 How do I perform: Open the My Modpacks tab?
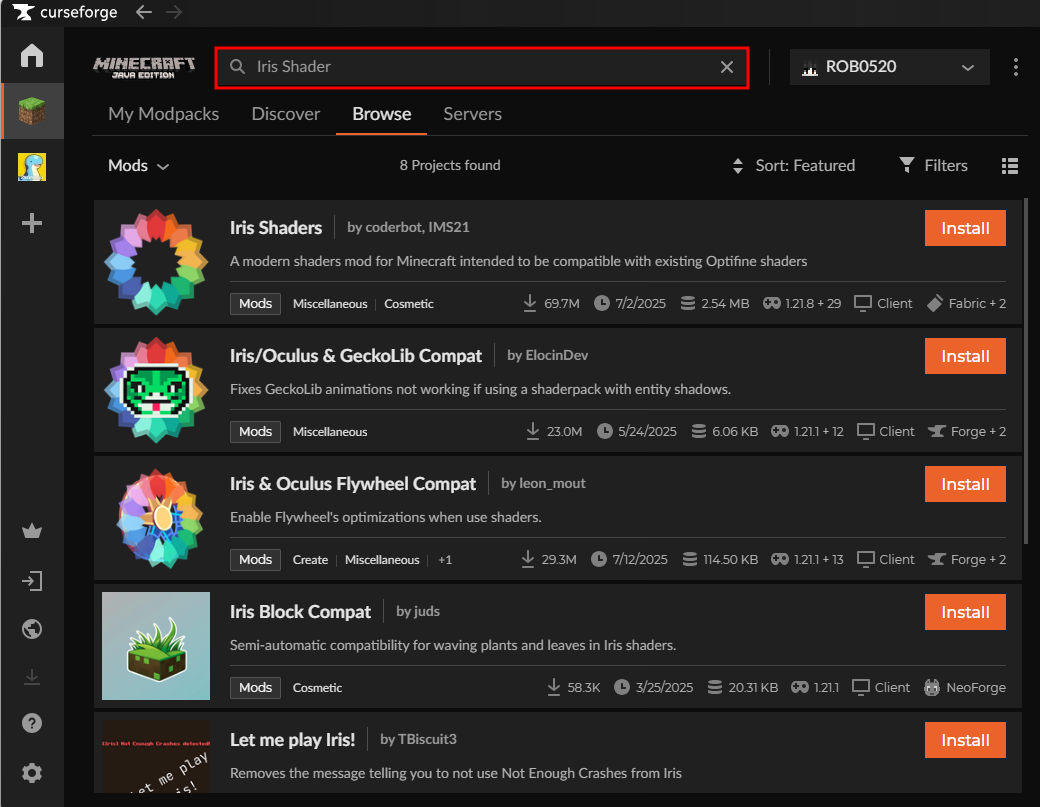pos(163,114)
